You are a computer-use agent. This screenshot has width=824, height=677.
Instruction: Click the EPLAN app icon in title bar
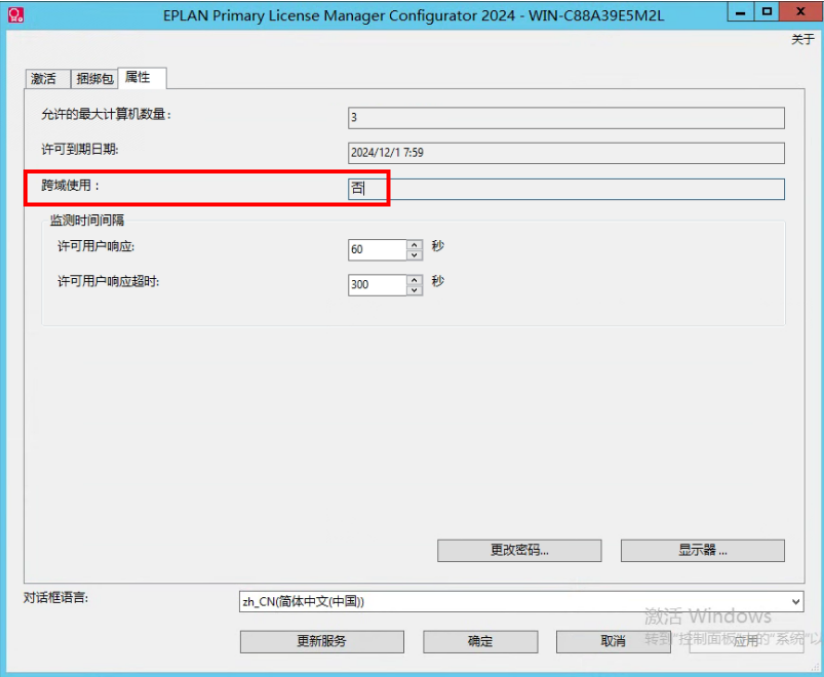tap(15, 13)
